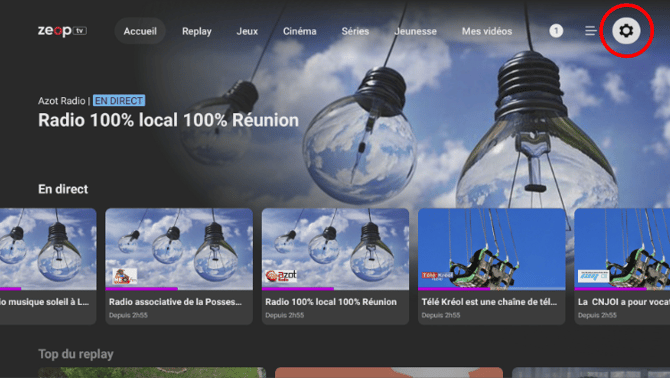Click the Télé Kréol channel logo
Viewport: 670px width, 378px height.
(x=437, y=275)
